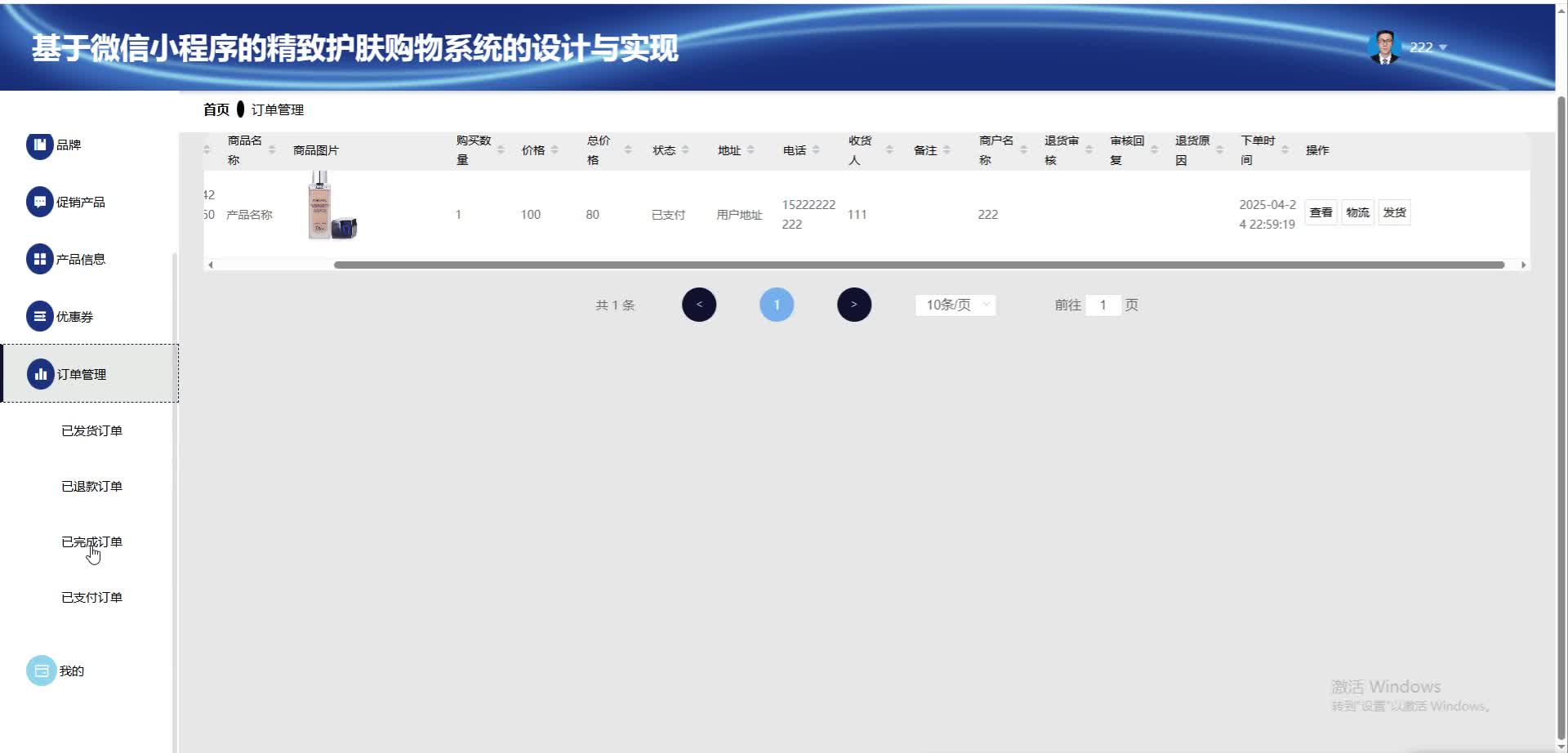Open the 我的 sidebar icon

point(40,670)
